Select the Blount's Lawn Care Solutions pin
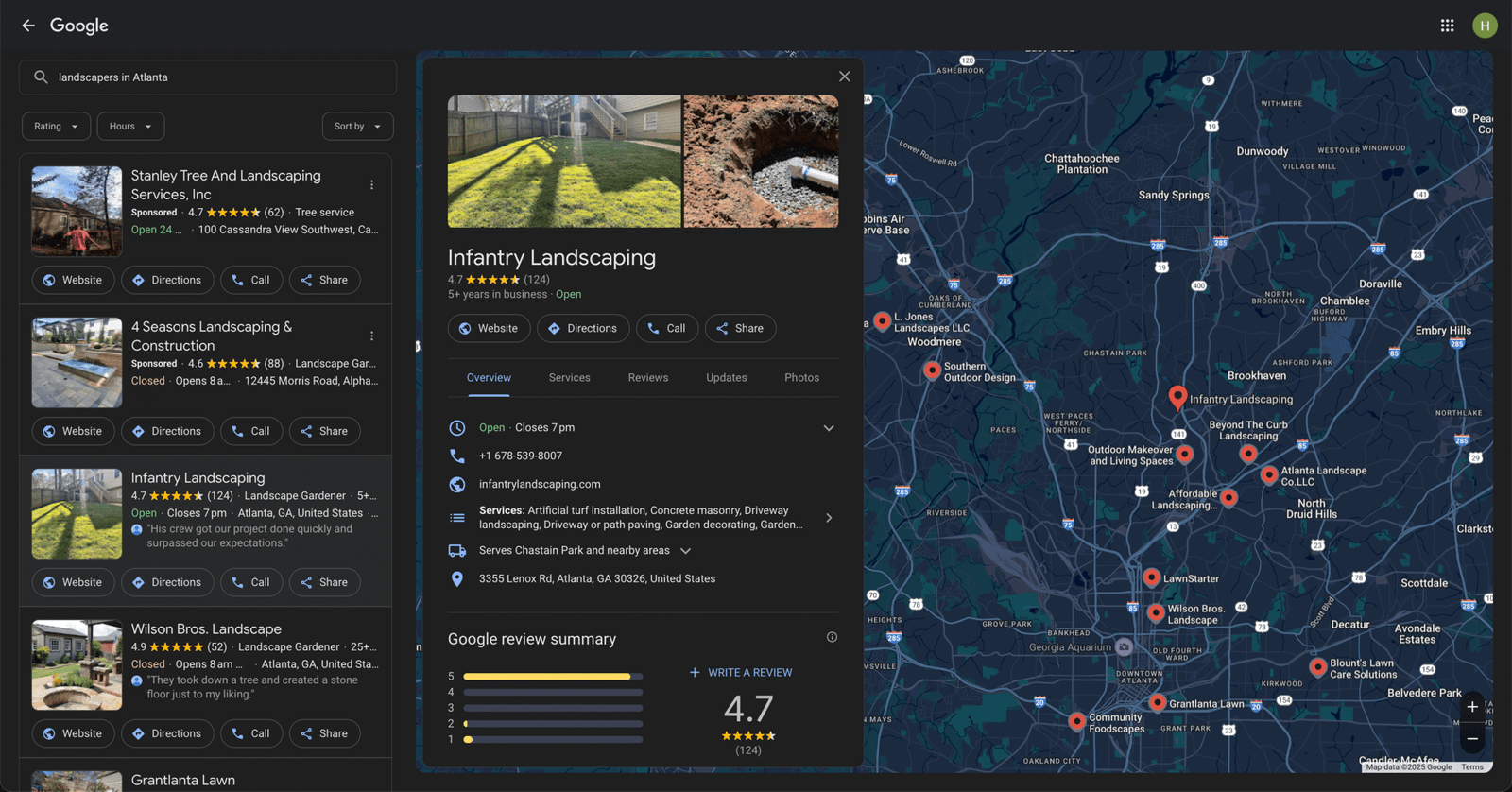This screenshot has height=792, width=1512. 1317,667
